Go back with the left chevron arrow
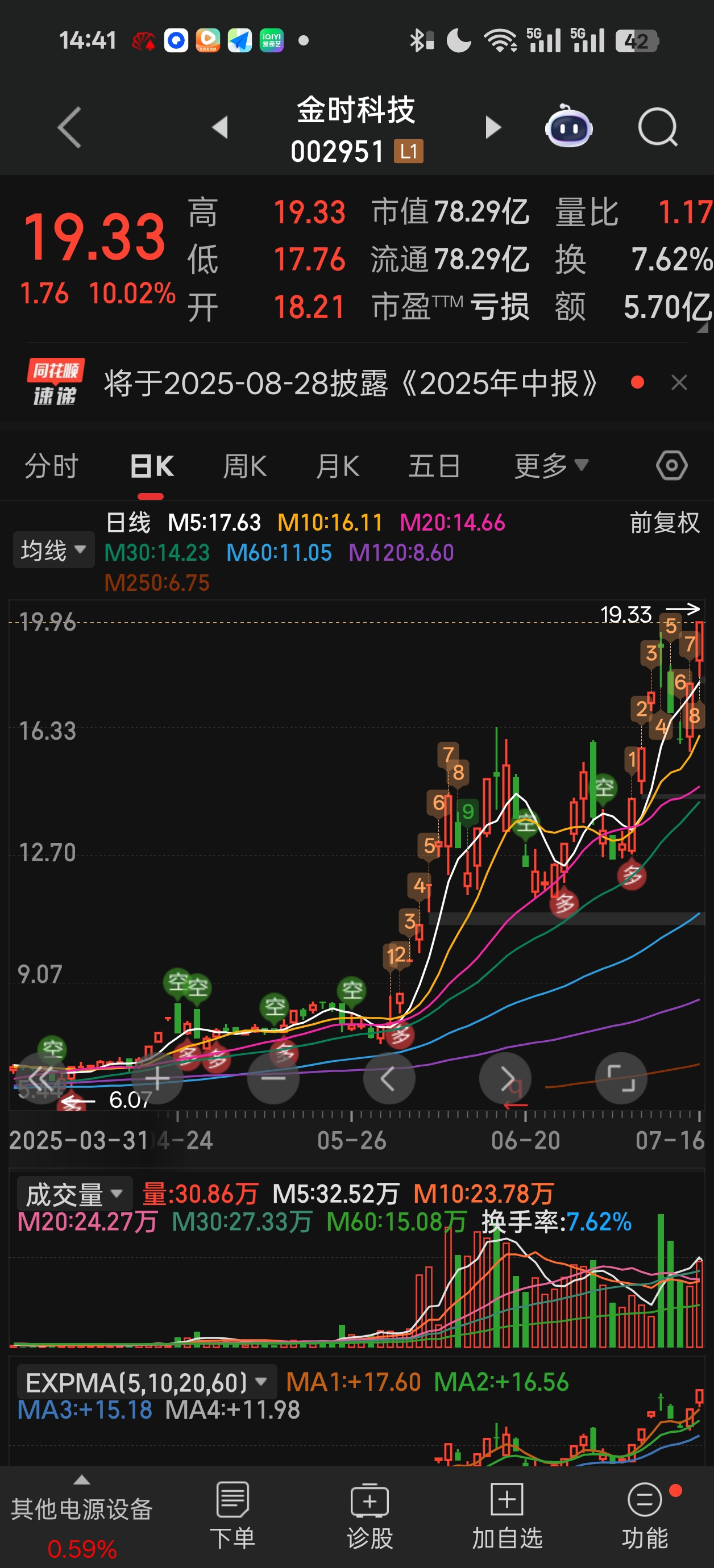The height and width of the screenshot is (1568, 714). pos(69,127)
